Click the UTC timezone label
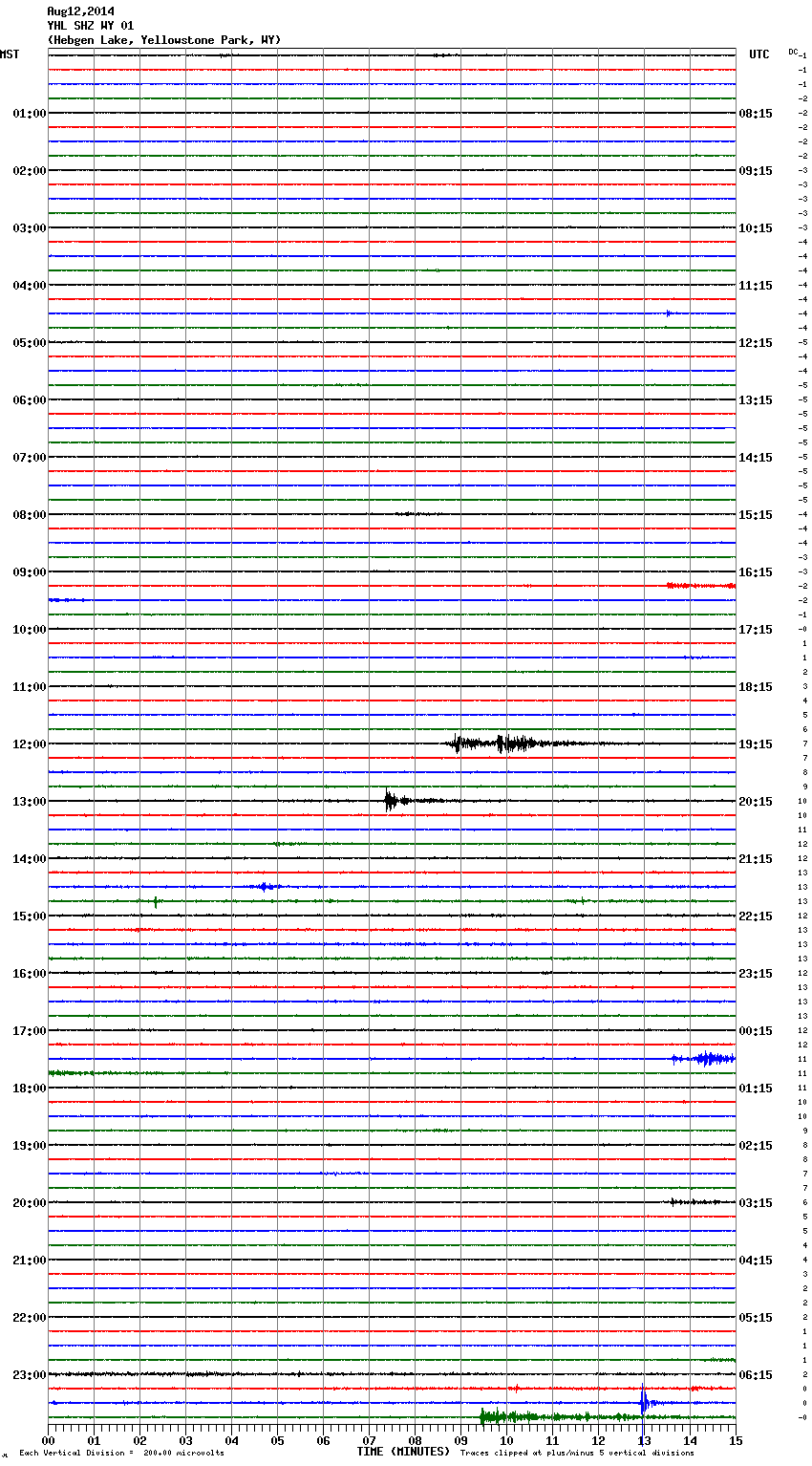Image resolution: width=812 pixels, height=1466 pixels. tap(759, 54)
